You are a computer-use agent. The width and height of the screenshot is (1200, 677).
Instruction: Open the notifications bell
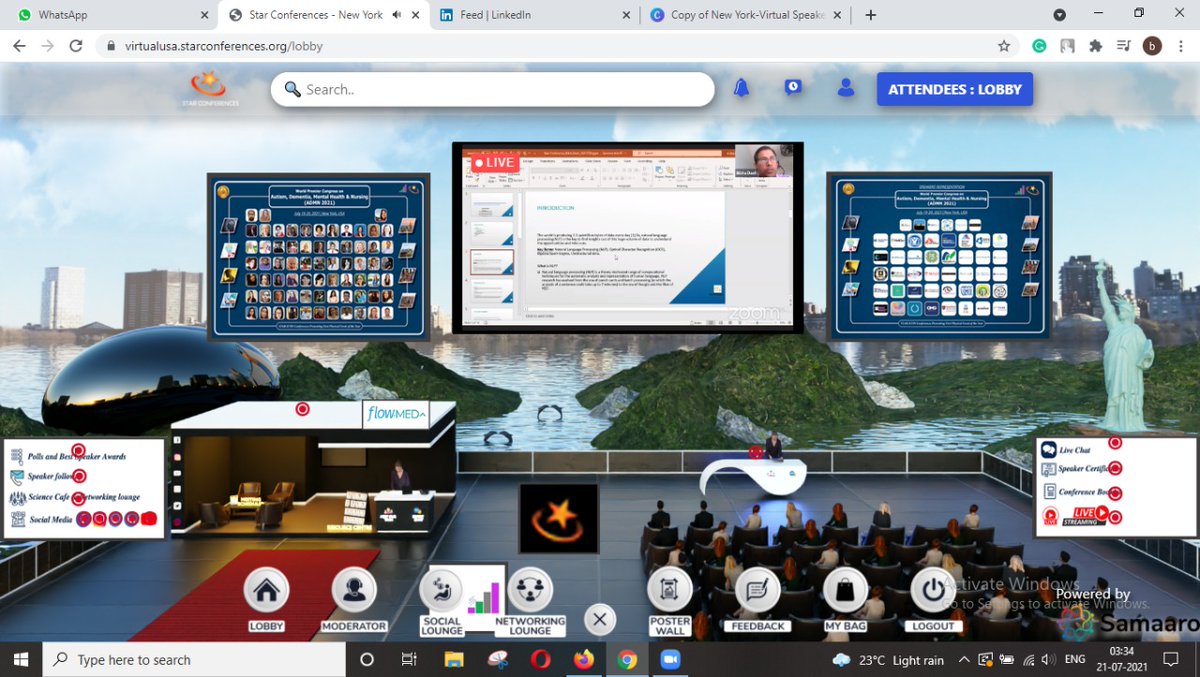pos(741,88)
